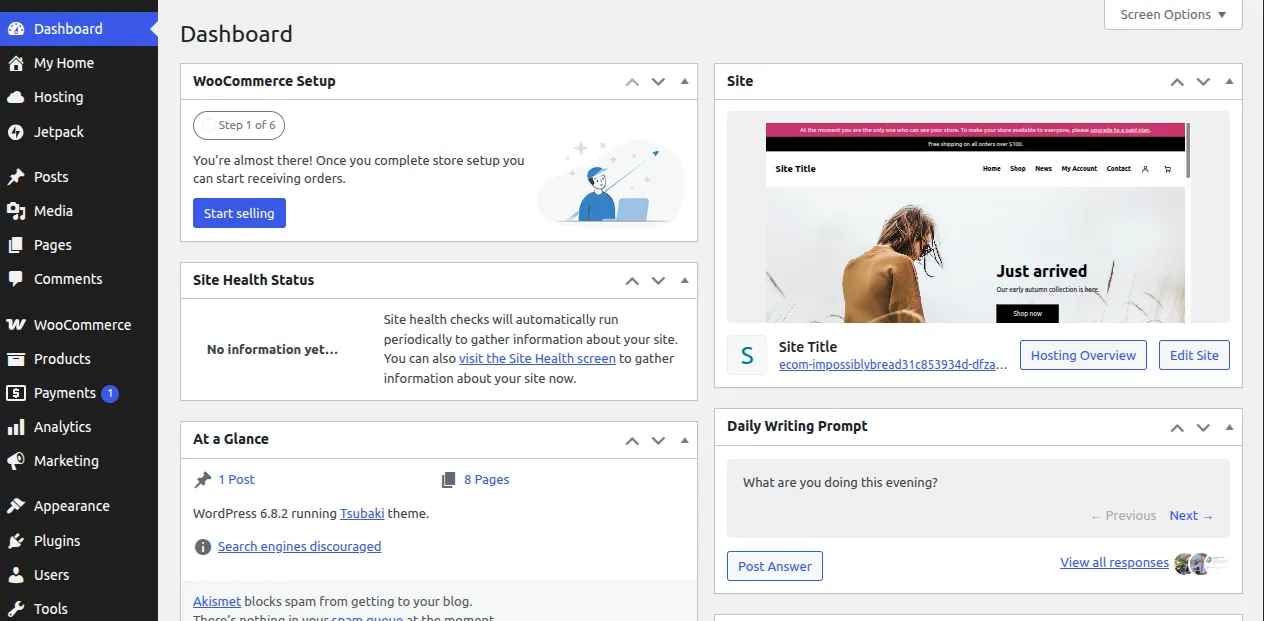Collapse the Daily Writing Prompt panel
This screenshot has height=621, width=1264.
coord(1229,427)
